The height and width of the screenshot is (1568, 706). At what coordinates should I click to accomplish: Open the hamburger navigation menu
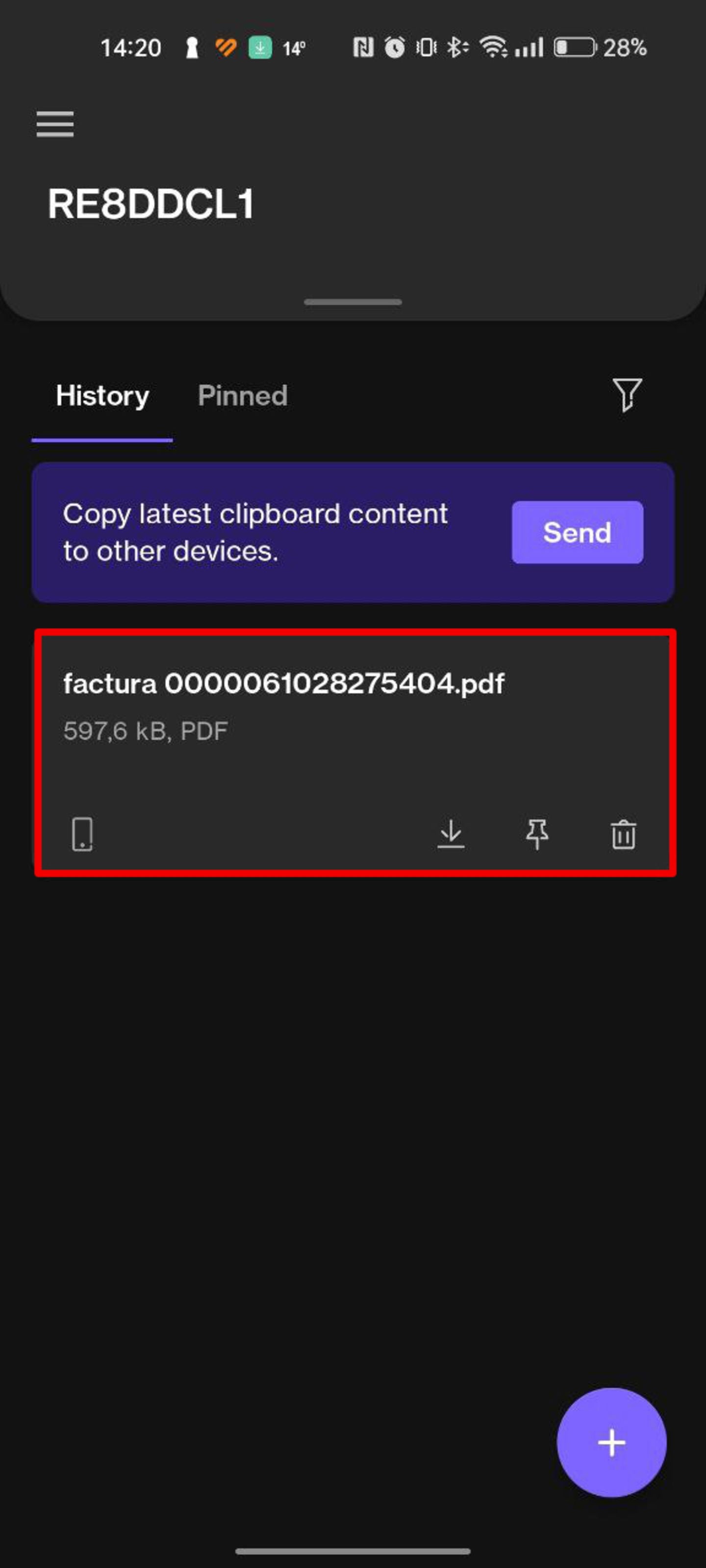(x=55, y=124)
